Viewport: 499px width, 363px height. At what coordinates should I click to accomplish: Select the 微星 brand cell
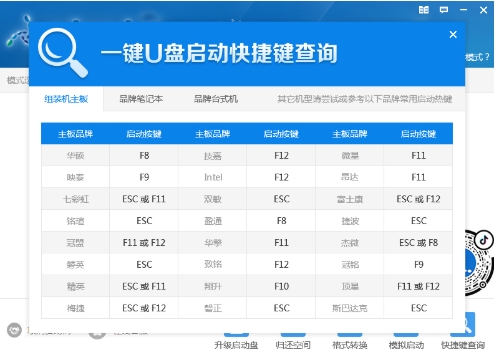pos(350,156)
